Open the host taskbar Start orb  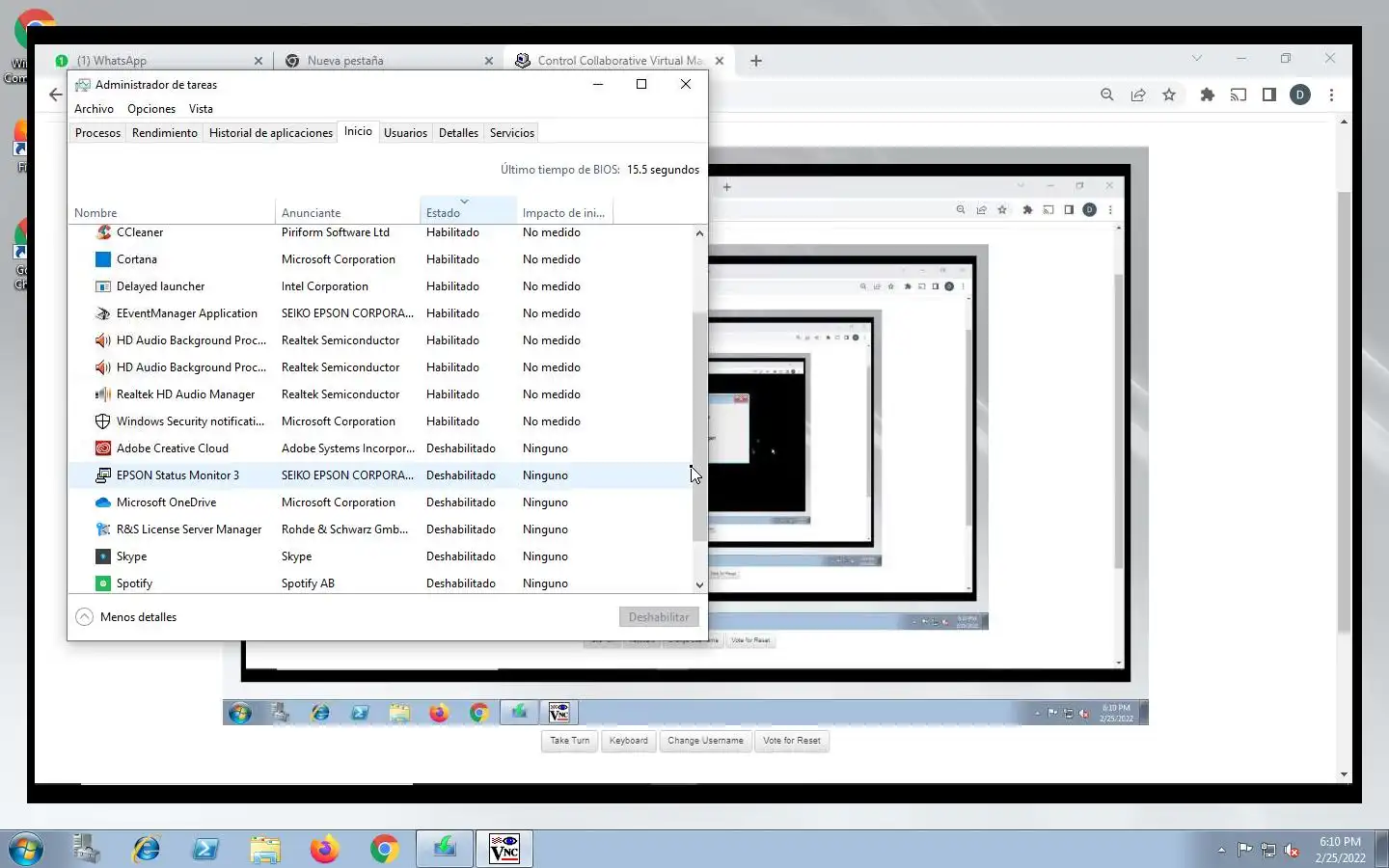click(x=25, y=849)
